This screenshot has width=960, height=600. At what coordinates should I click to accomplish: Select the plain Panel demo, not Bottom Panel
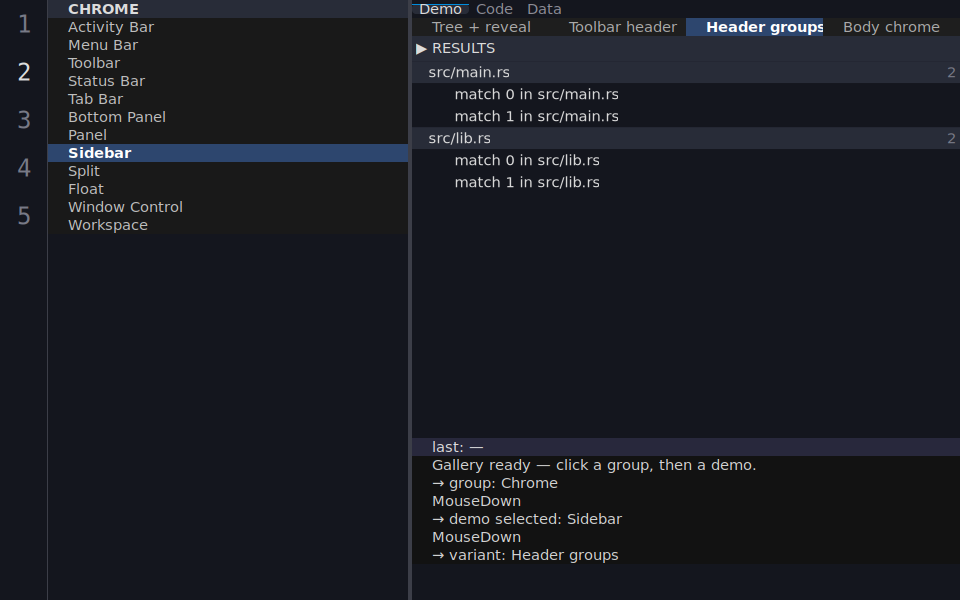tap(228, 135)
